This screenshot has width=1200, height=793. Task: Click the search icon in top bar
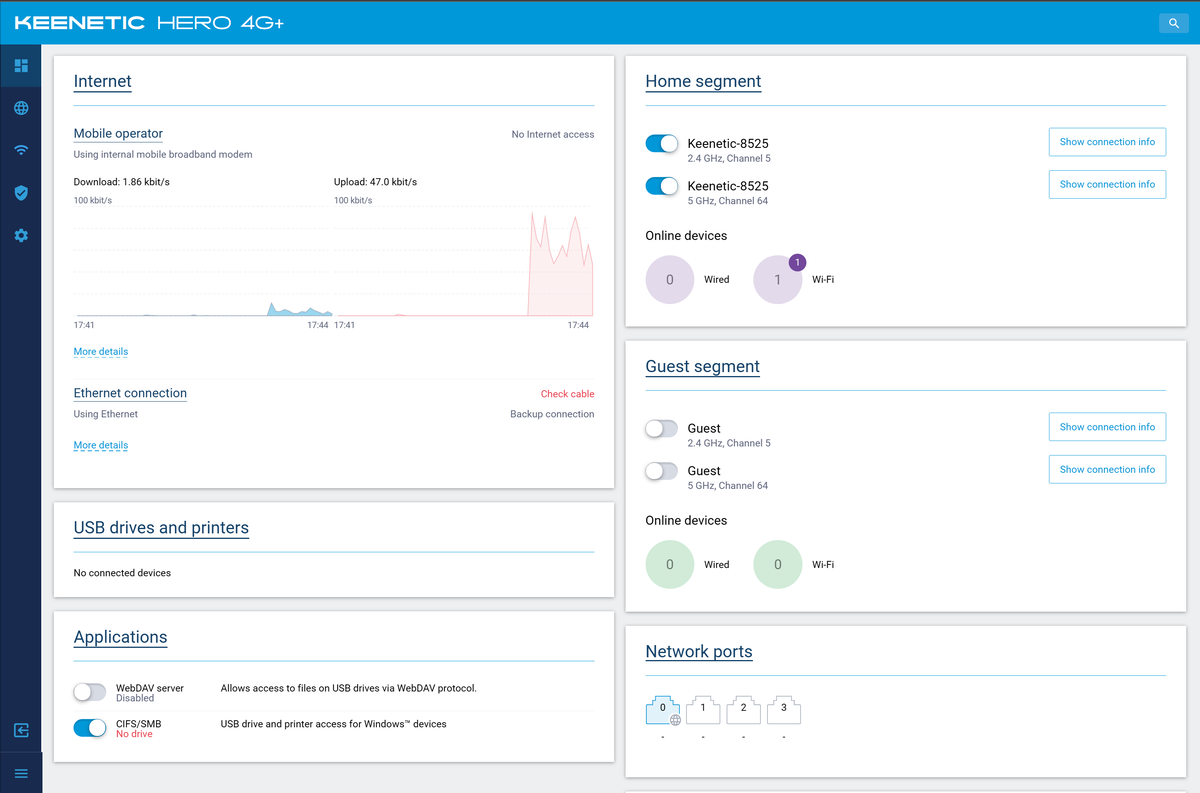point(1173,22)
